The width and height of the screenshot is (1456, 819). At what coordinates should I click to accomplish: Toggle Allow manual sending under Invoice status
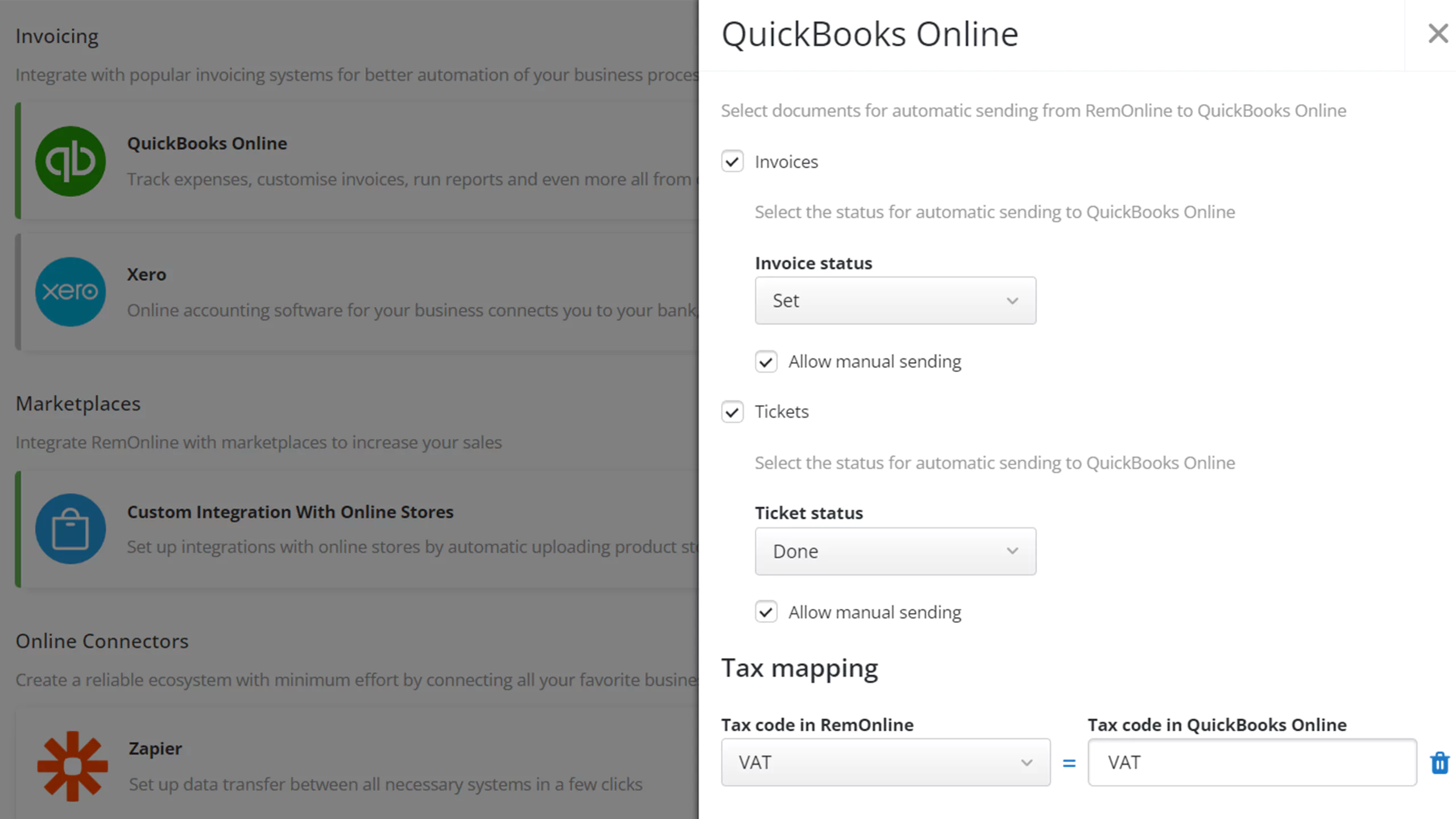click(766, 362)
